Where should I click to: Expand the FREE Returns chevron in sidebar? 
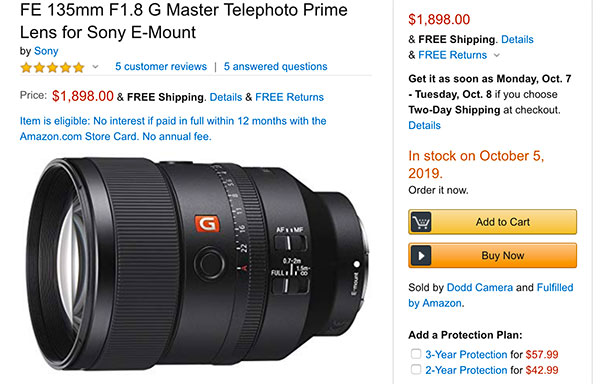497,55
